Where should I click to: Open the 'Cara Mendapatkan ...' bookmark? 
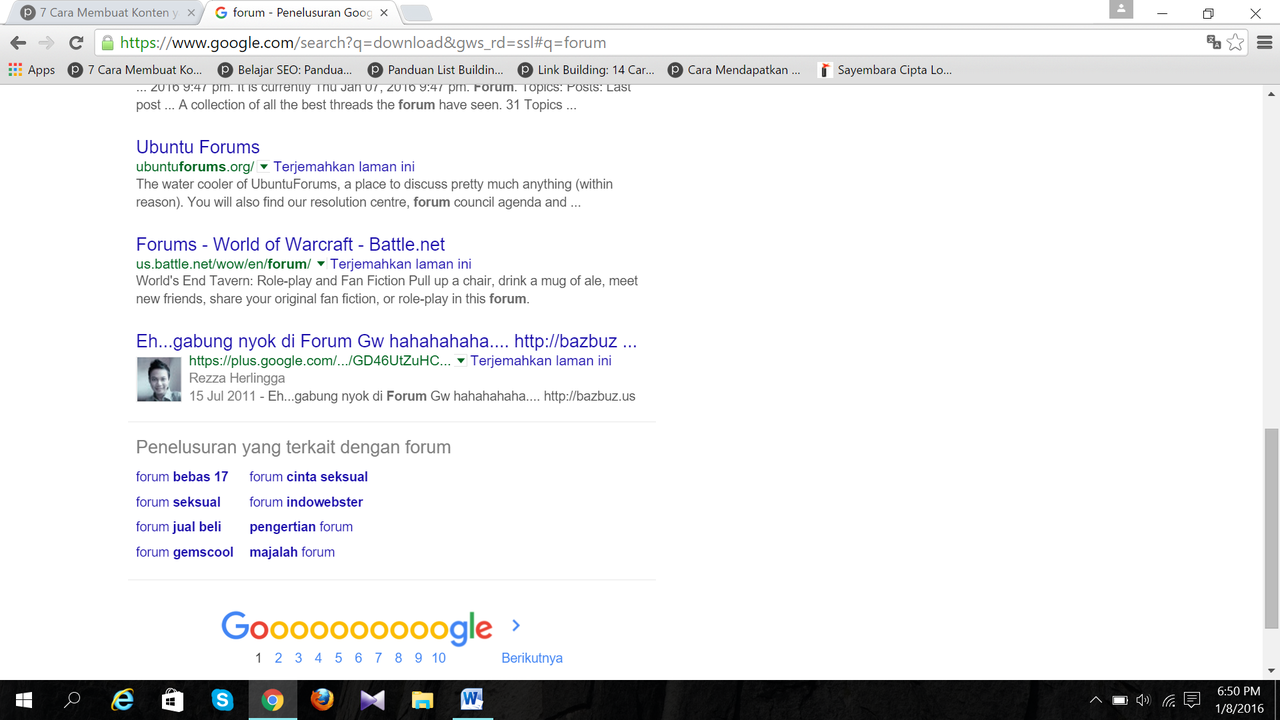tap(735, 70)
